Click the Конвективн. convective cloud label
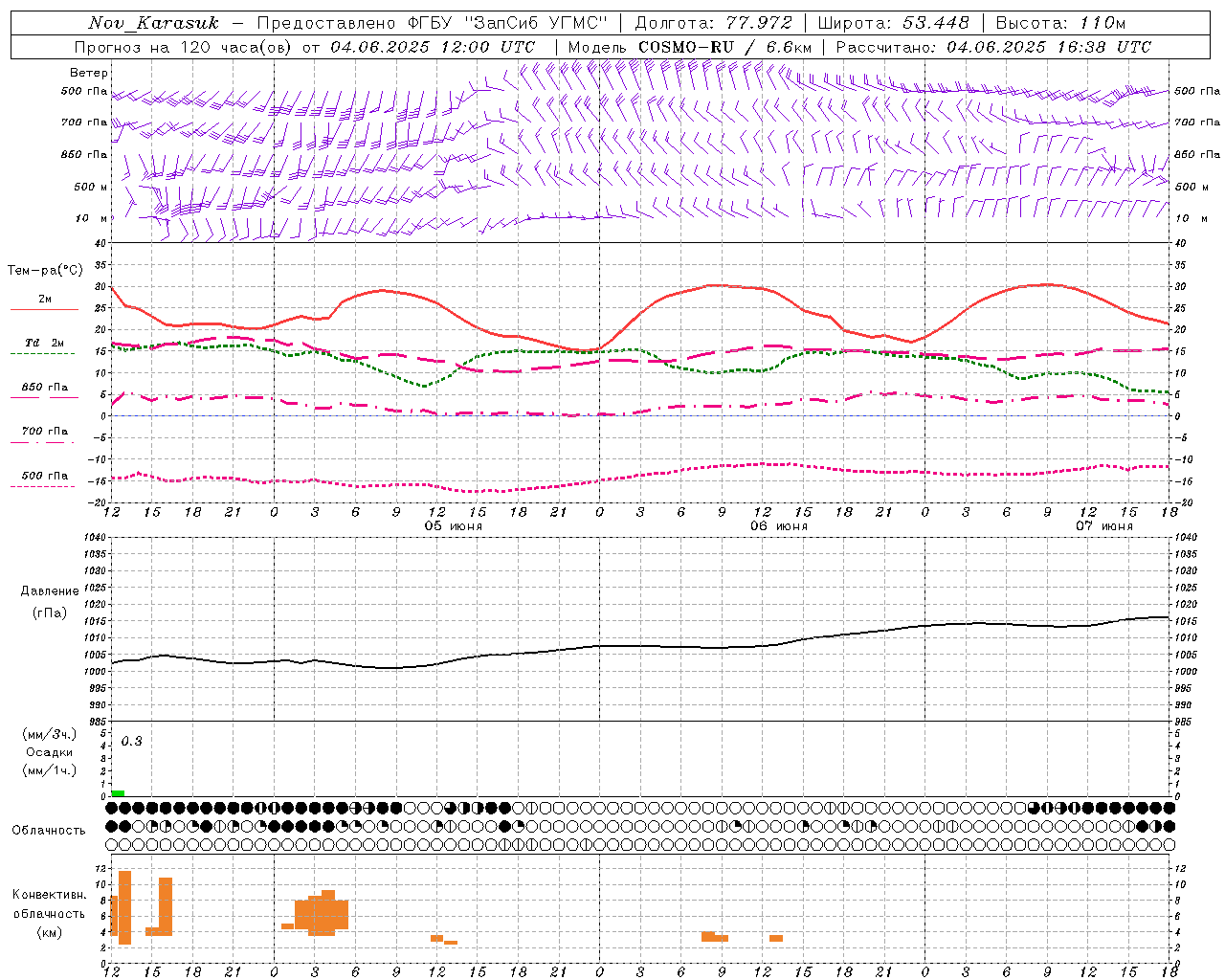 pyautogui.click(x=49, y=895)
